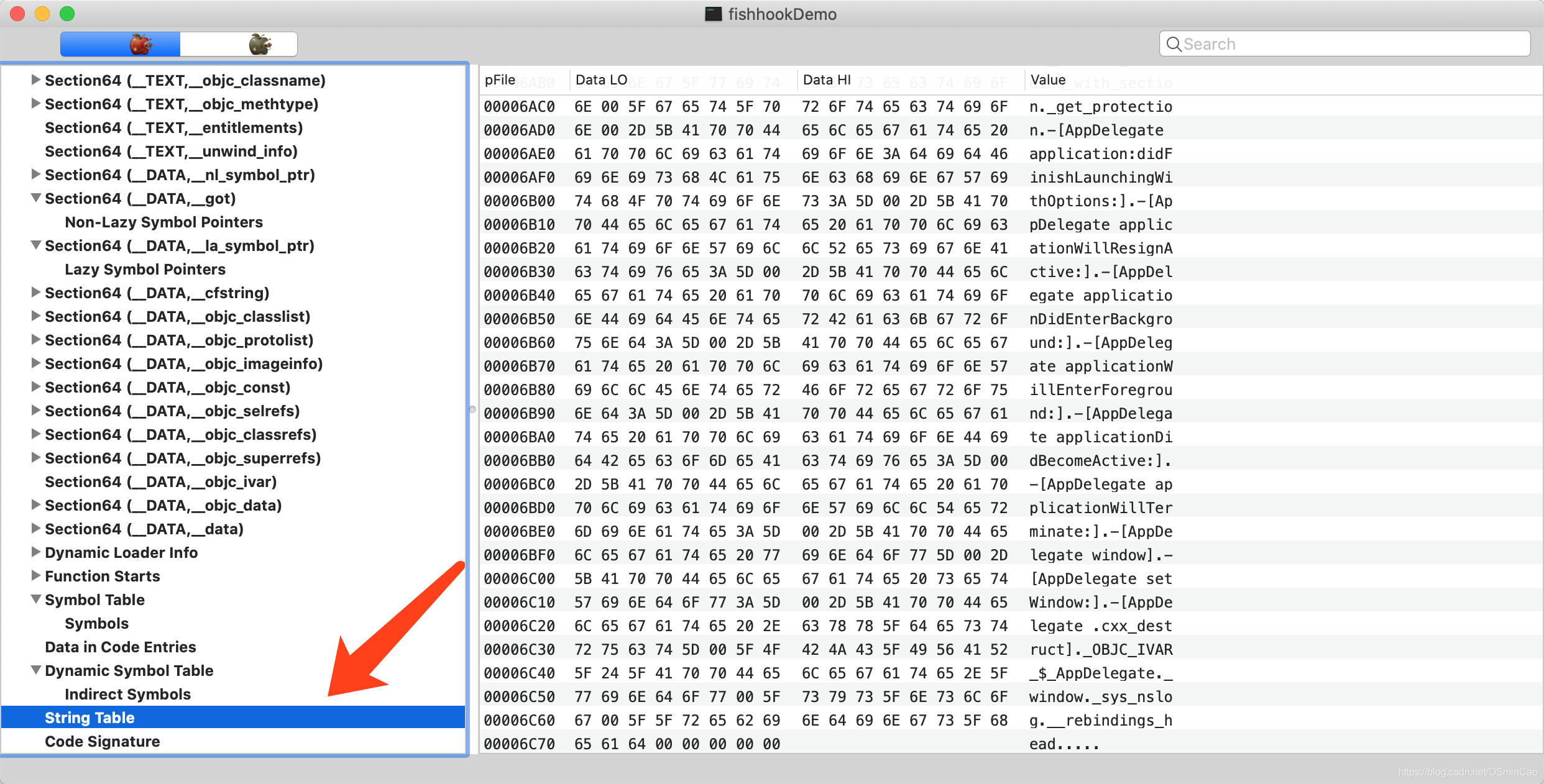The width and height of the screenshot is (1544, 784).
Task: Click the magnifier icon in Search field
Action: tap(1174, 44)
